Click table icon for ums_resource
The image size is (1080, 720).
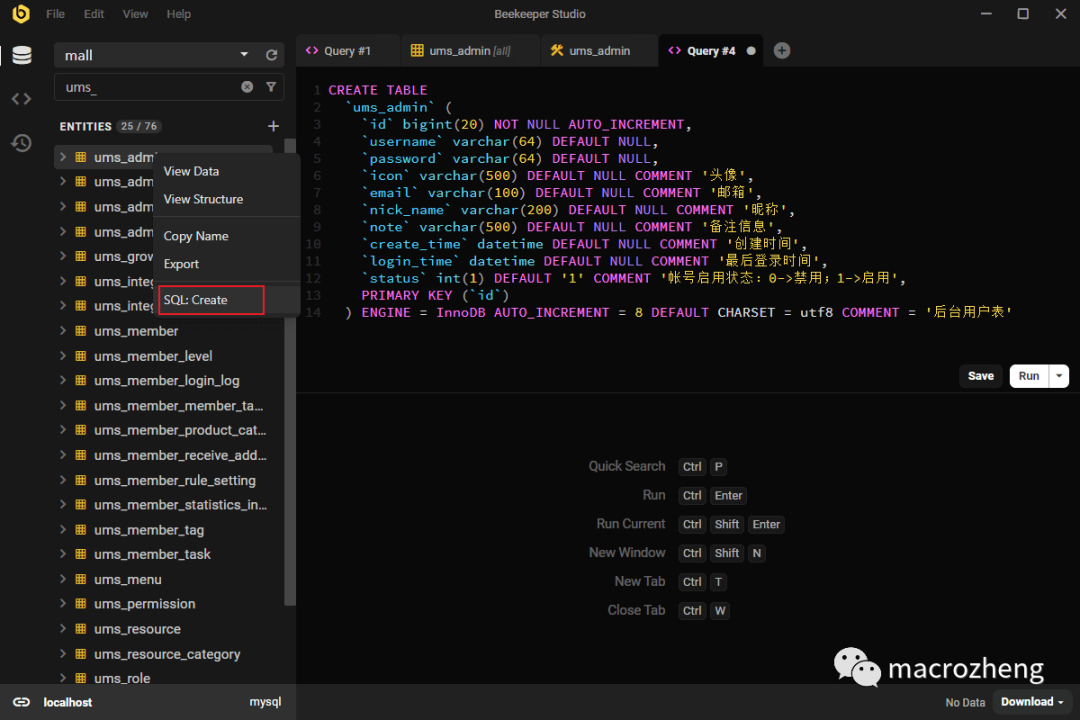point(81,628)
